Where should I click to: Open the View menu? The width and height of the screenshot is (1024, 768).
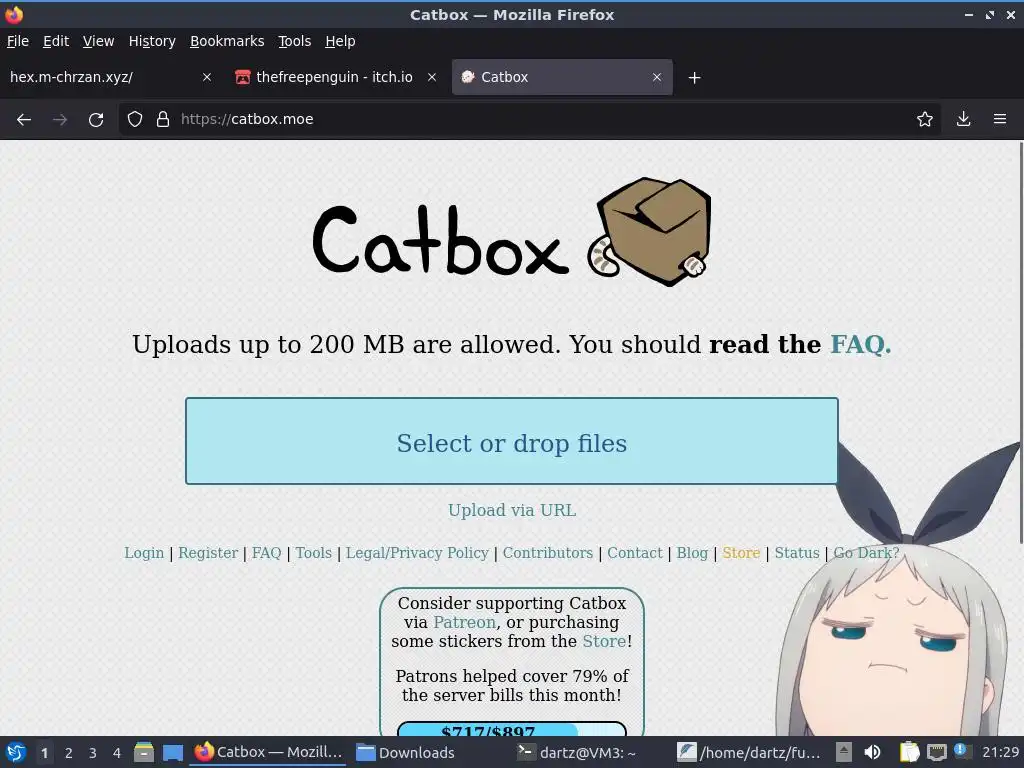98,41
